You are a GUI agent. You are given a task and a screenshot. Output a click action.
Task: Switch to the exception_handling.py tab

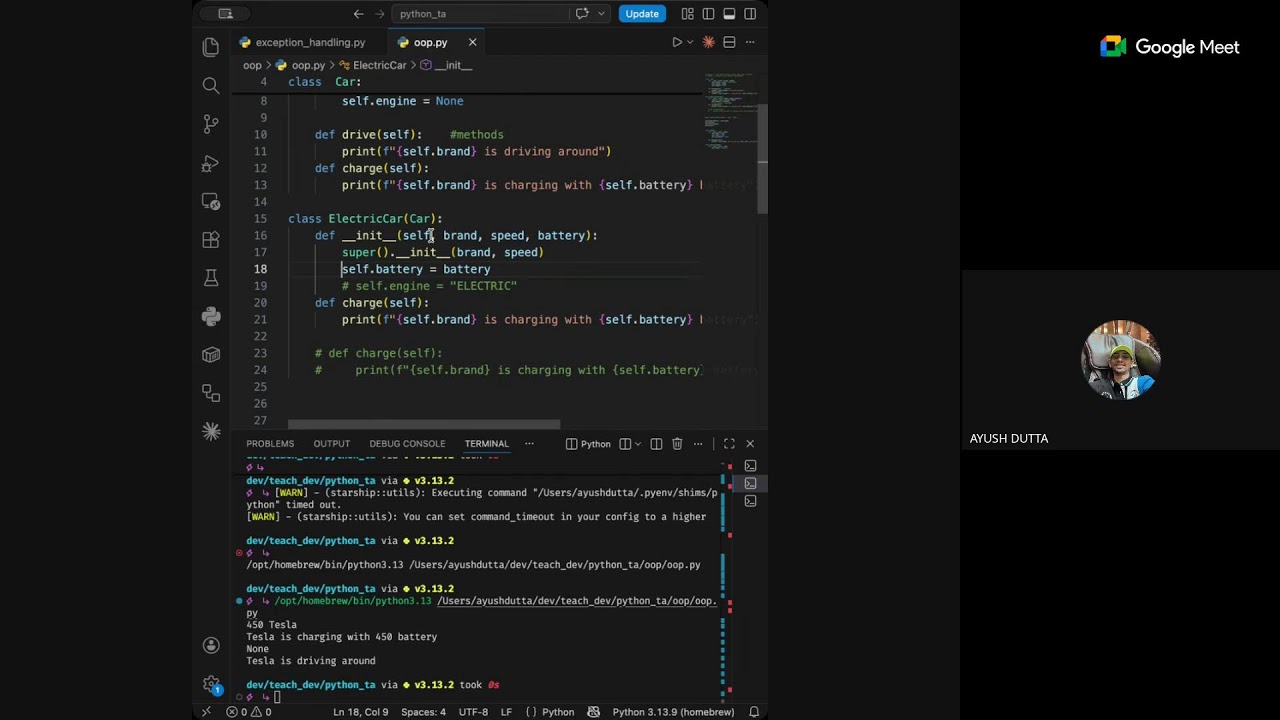point(310,42)
